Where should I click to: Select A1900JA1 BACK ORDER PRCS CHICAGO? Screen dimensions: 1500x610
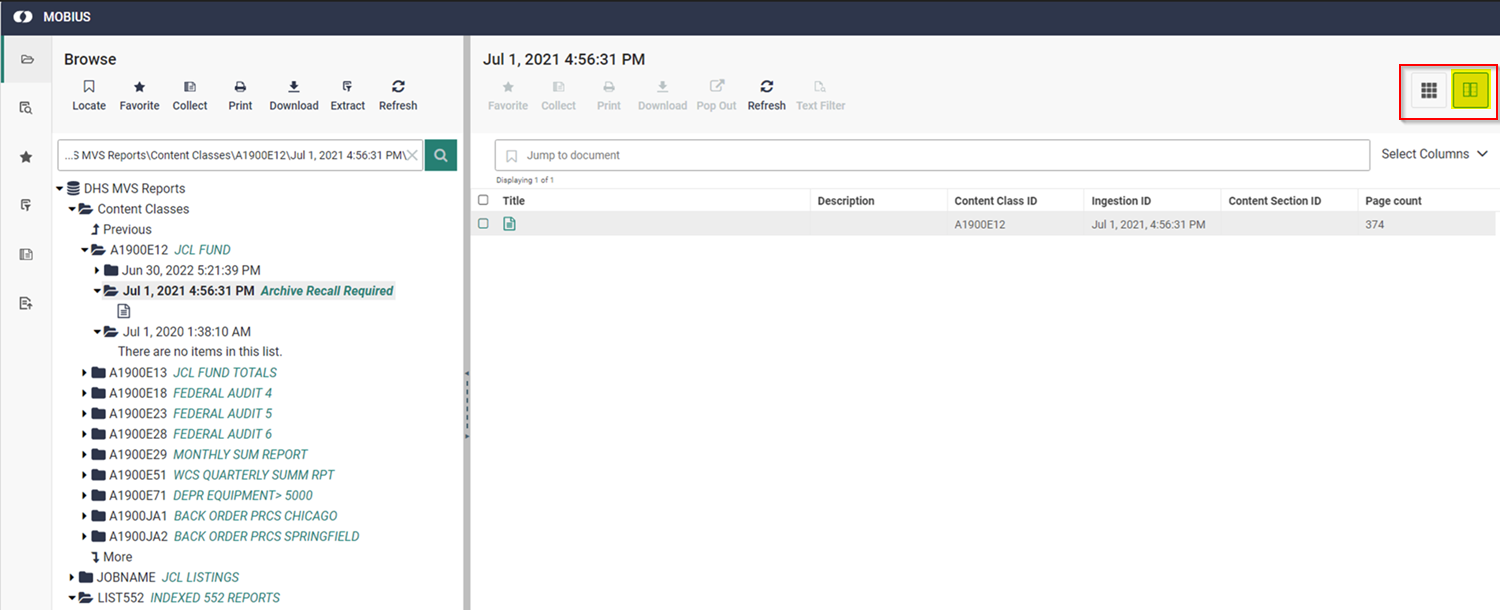coord(223,516)
